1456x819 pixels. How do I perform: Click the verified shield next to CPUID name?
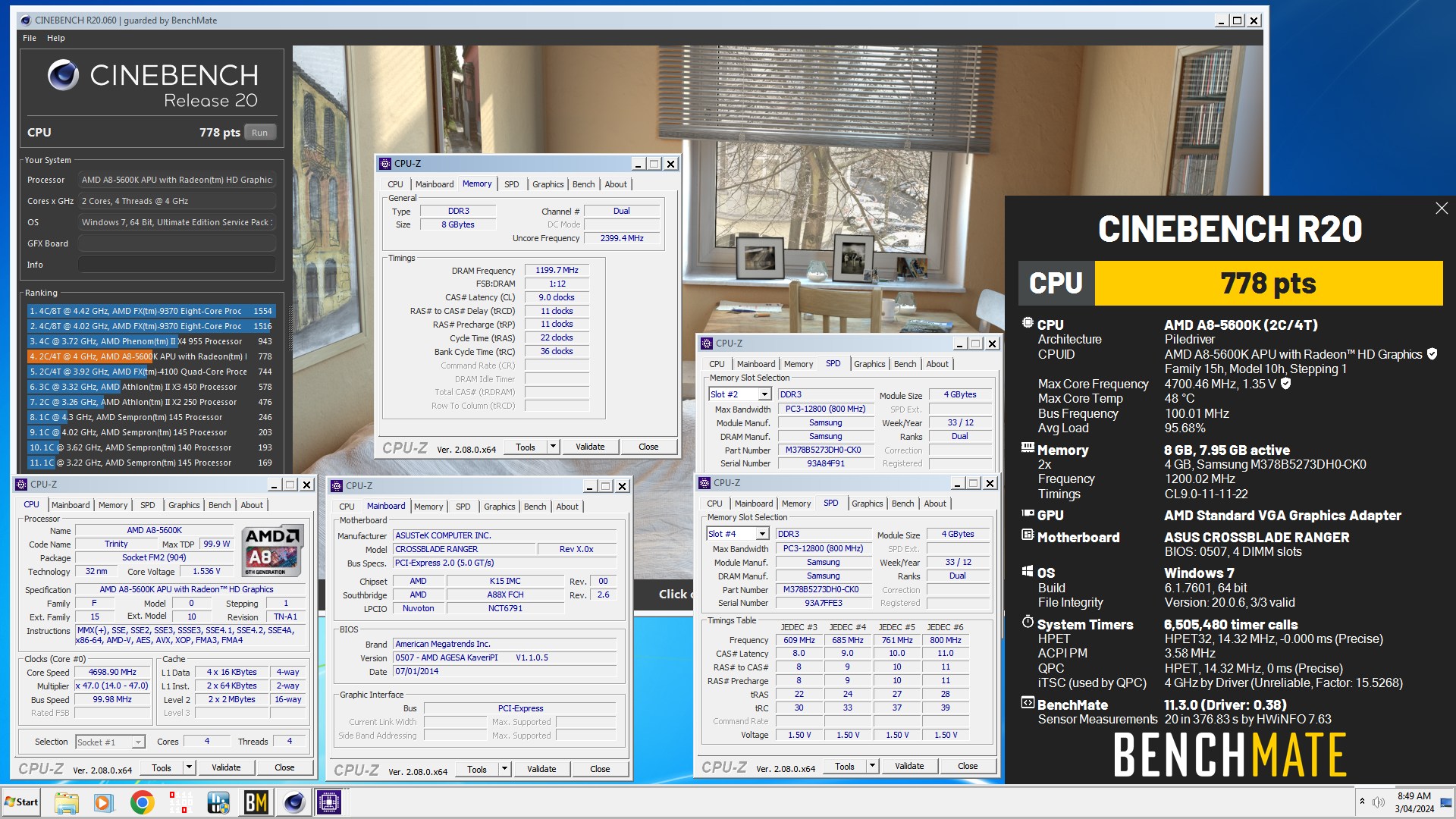(1432, 354)
